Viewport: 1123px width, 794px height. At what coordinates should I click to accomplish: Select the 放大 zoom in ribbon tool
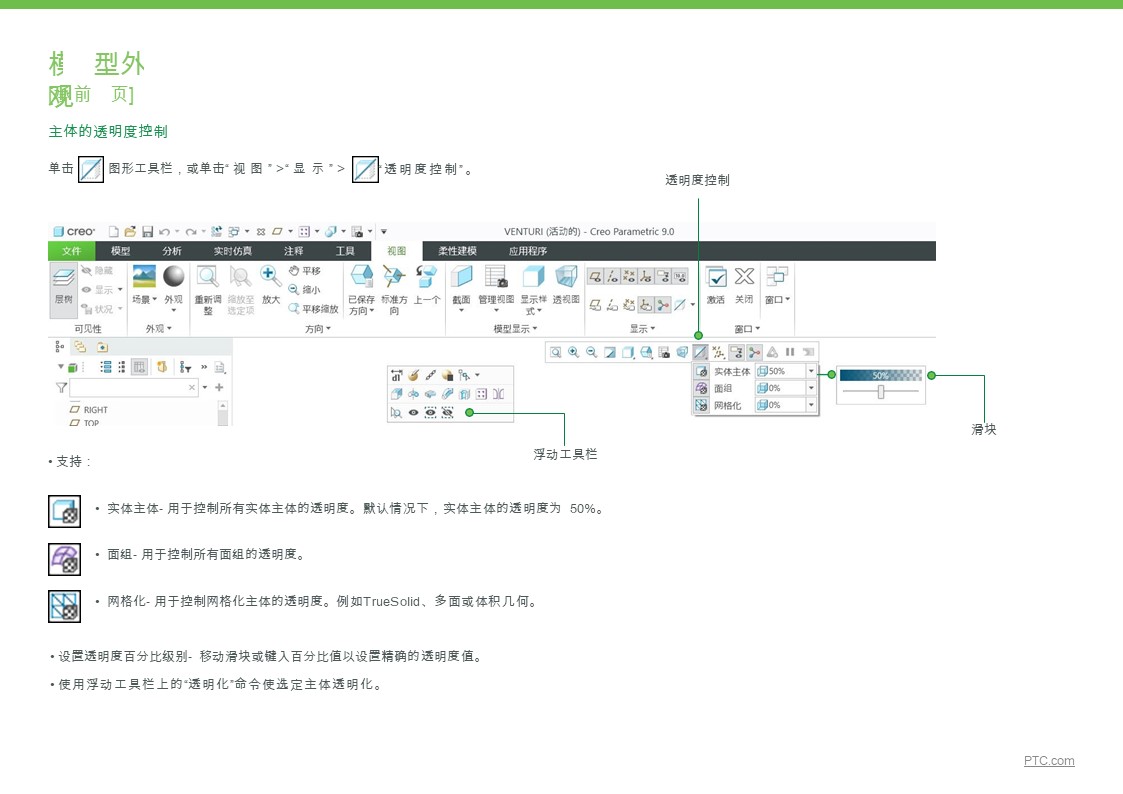pyautogui.click(x=270, y=284)
